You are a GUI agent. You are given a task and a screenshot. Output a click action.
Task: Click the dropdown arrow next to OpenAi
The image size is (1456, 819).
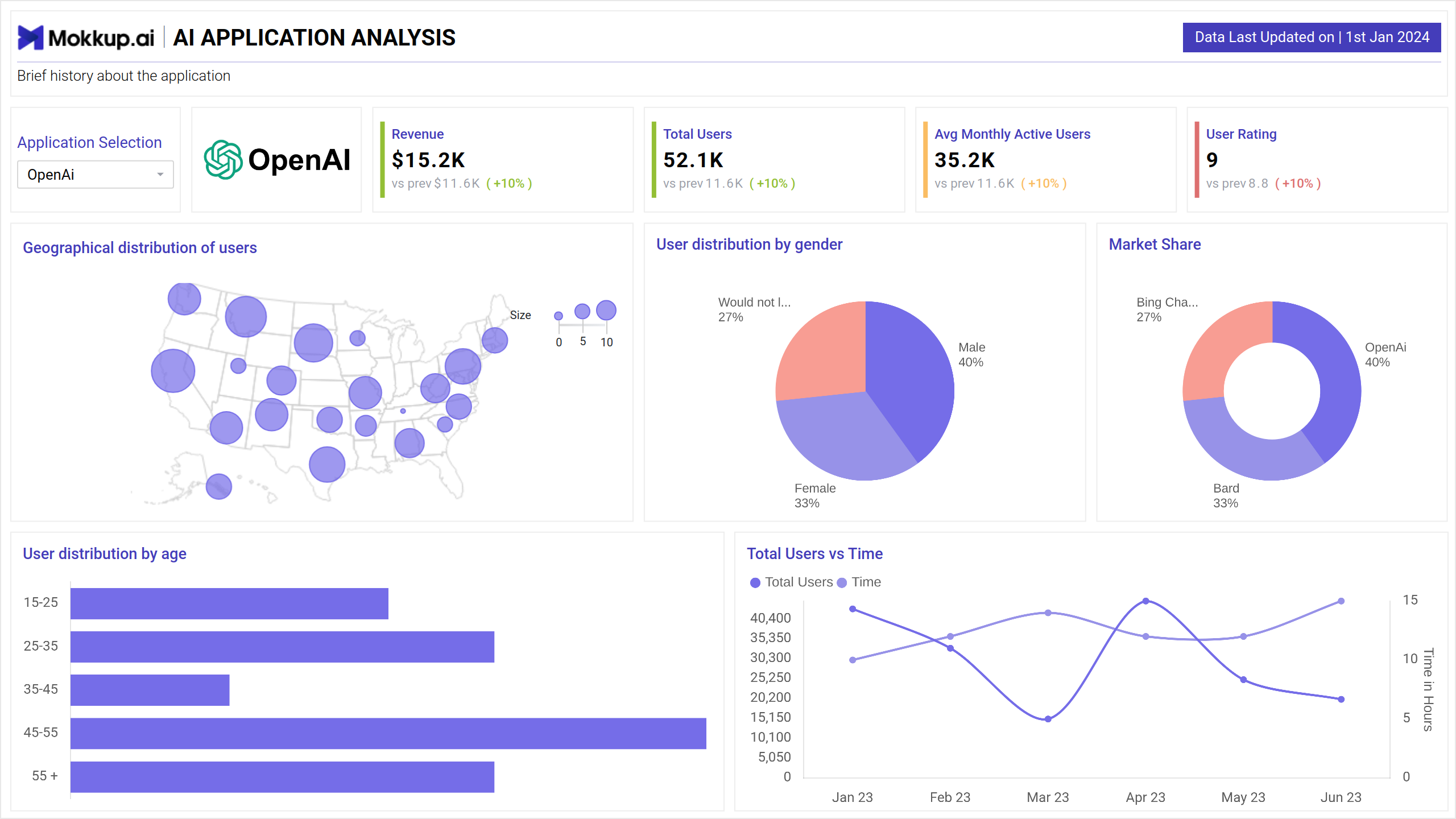coord(160,175)
